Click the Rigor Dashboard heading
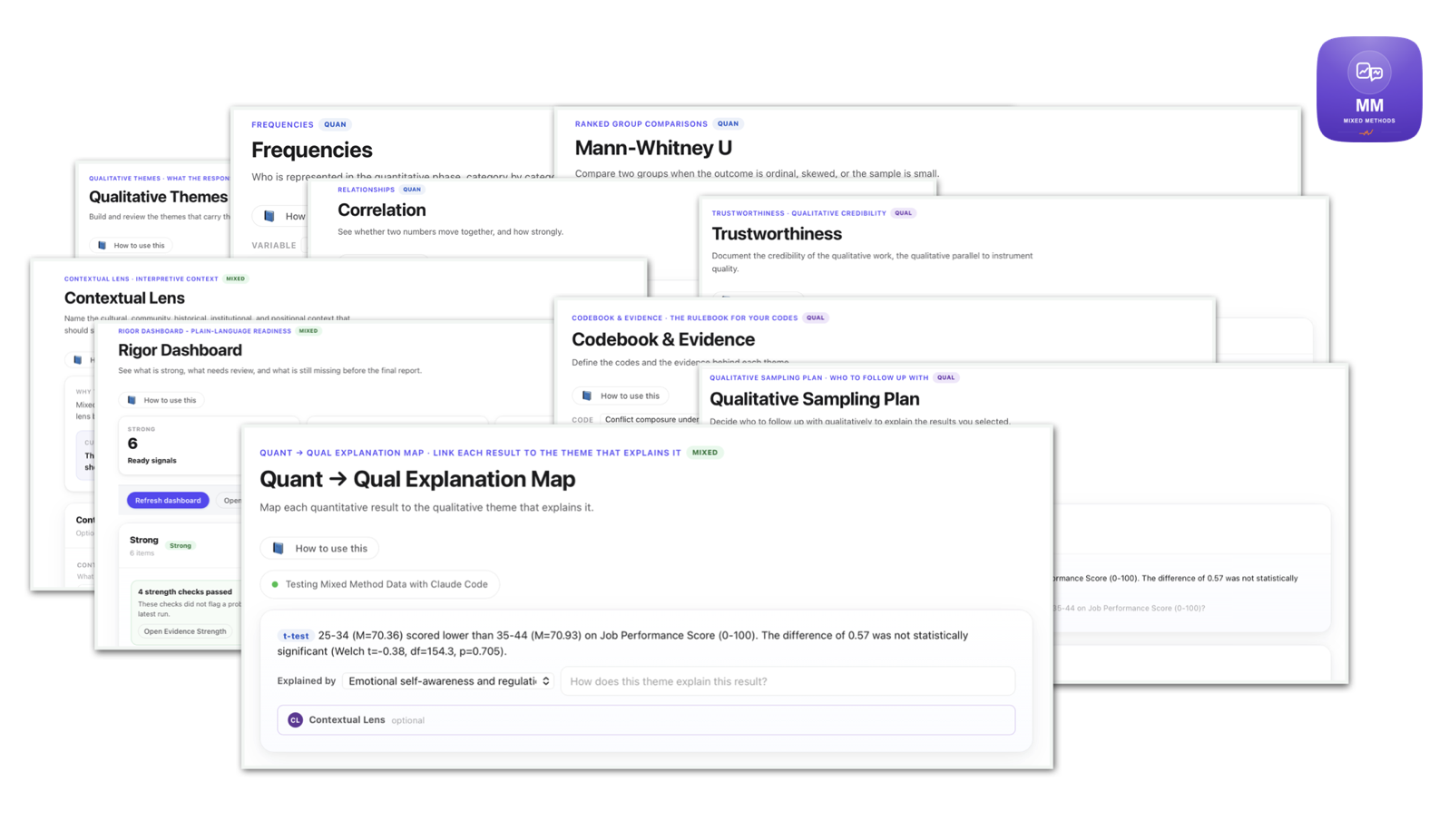This screenshot has height=840, width=1439. pos(180,350)
